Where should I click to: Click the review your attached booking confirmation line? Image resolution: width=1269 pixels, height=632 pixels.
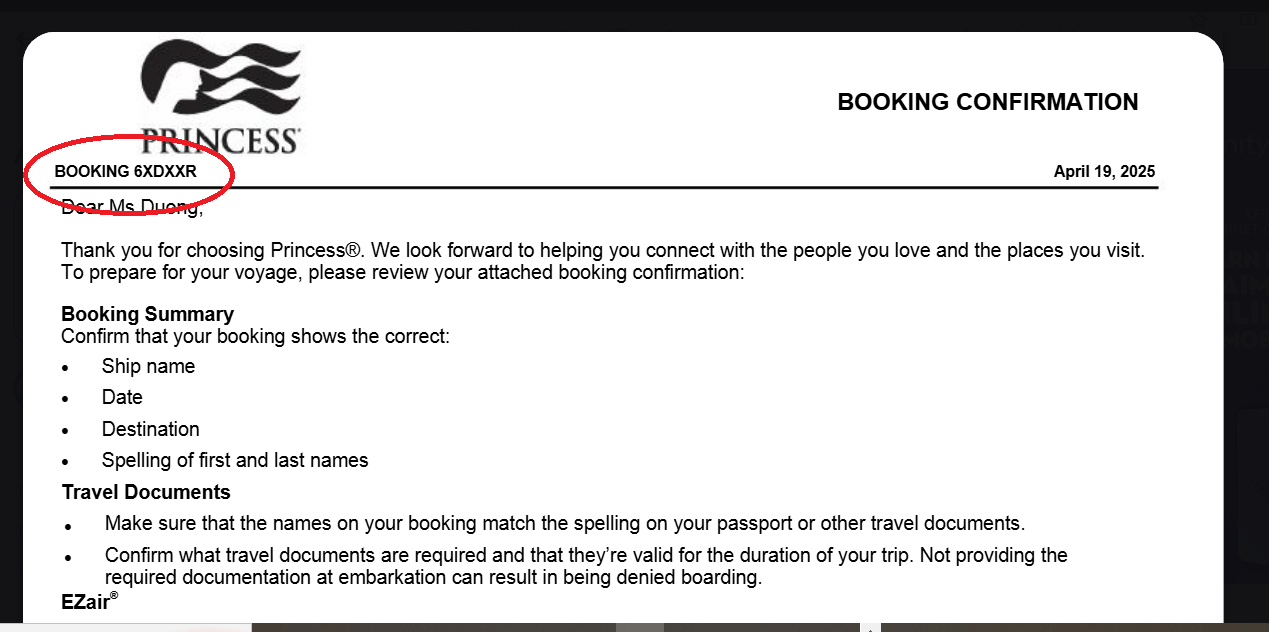click(402, 273)
